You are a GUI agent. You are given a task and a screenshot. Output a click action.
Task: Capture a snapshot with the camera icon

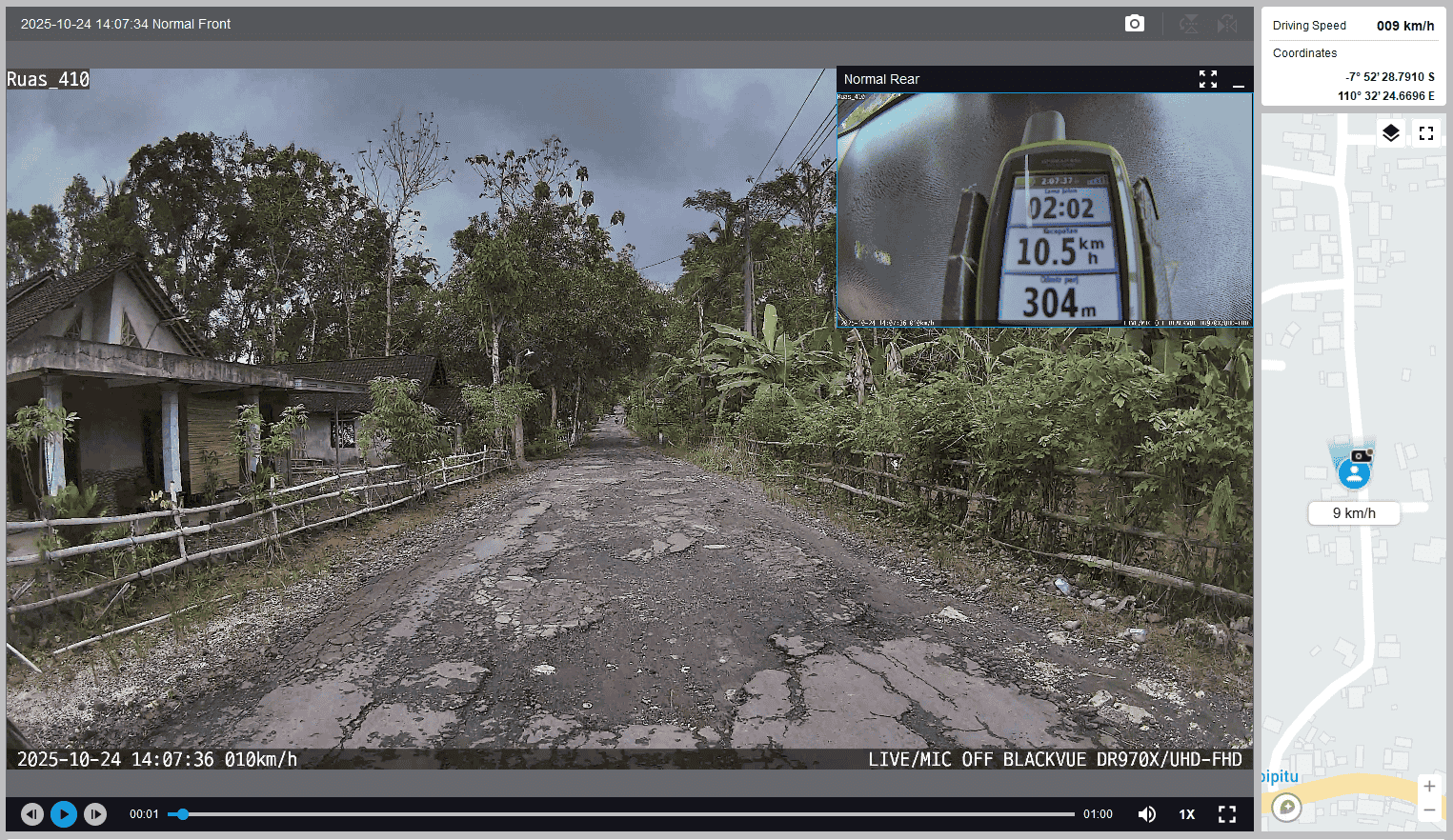(1134, 24)
